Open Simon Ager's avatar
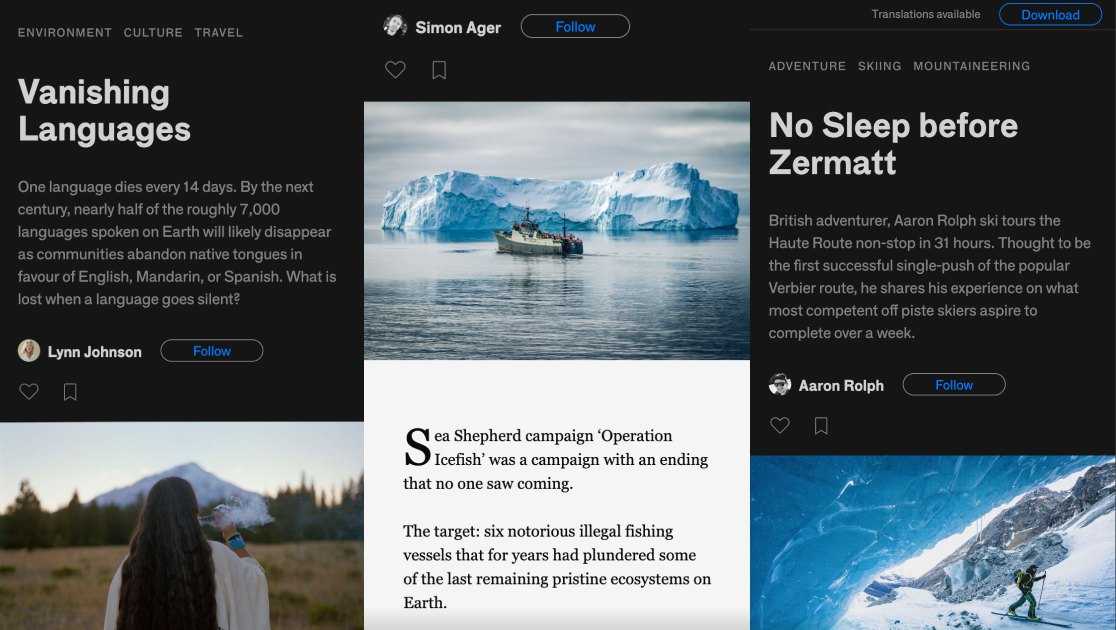This screenshot has height=630, width=1116. tap(394, 26)
